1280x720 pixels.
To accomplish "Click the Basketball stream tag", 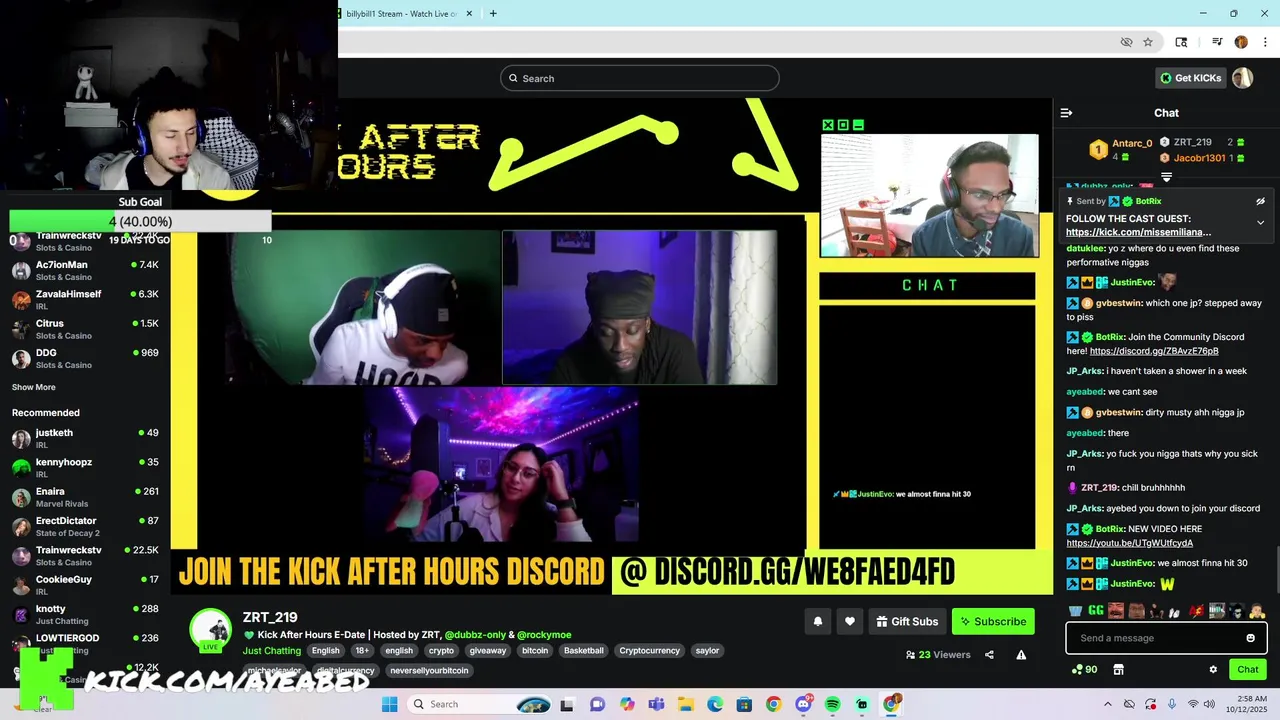I will tap(584, 650).
